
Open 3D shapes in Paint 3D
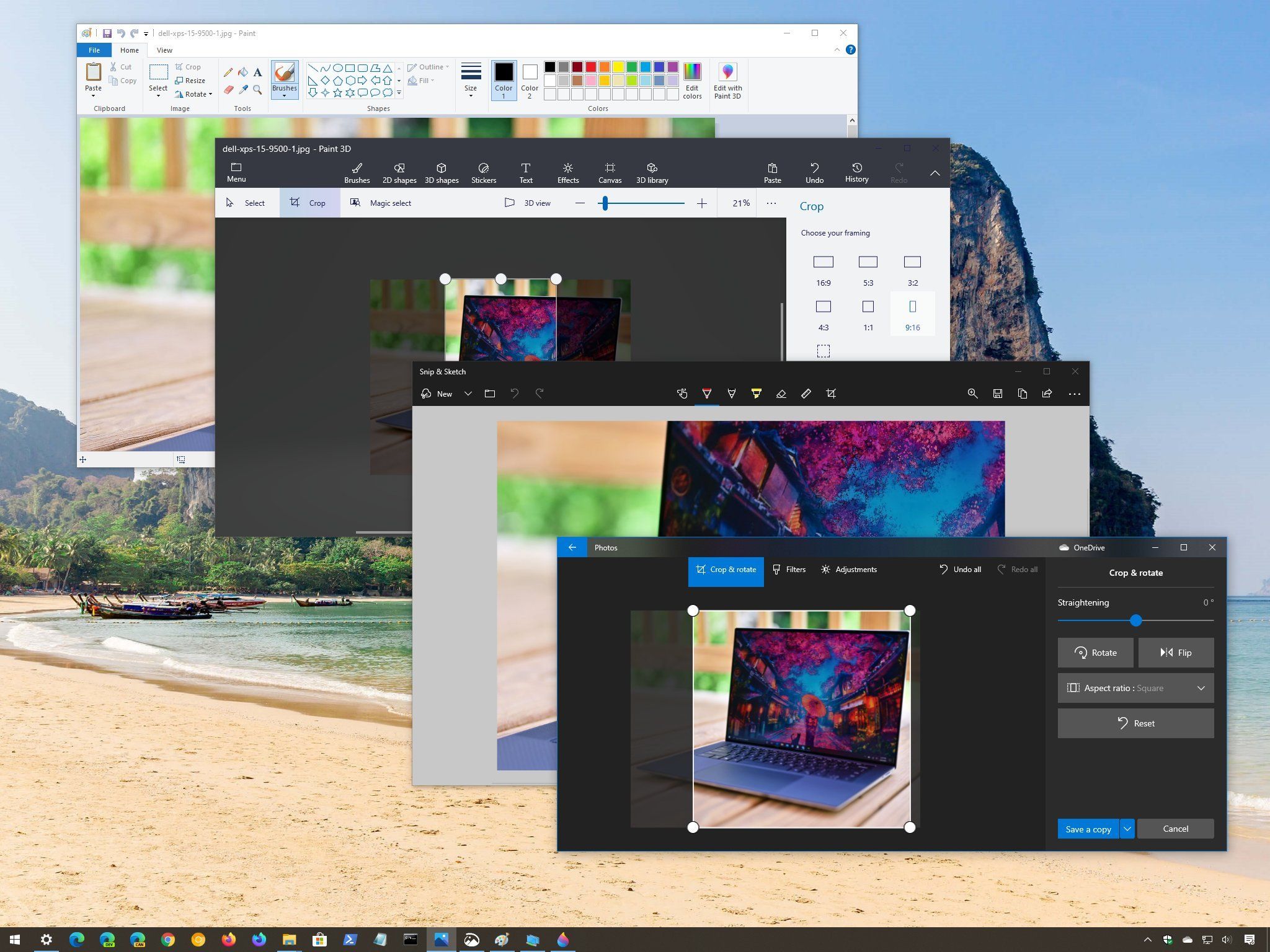point(442,173)
